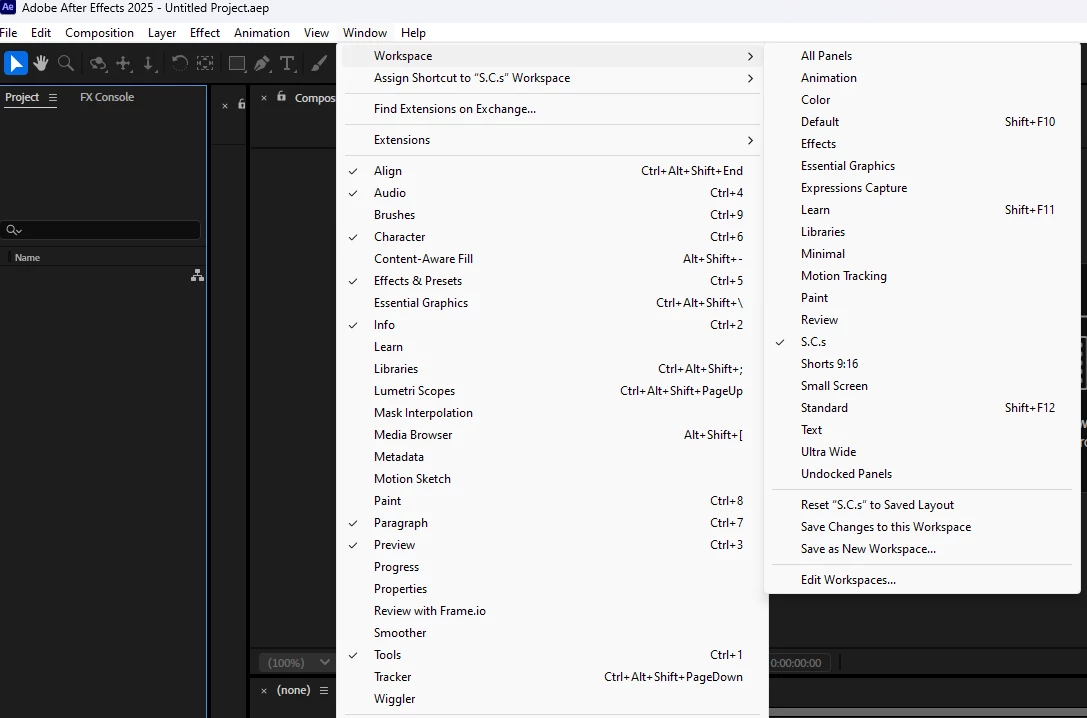Click the Name column header
Image resolution: width=1087 pixels, height=718 pixels.
[x=28, y=258]
